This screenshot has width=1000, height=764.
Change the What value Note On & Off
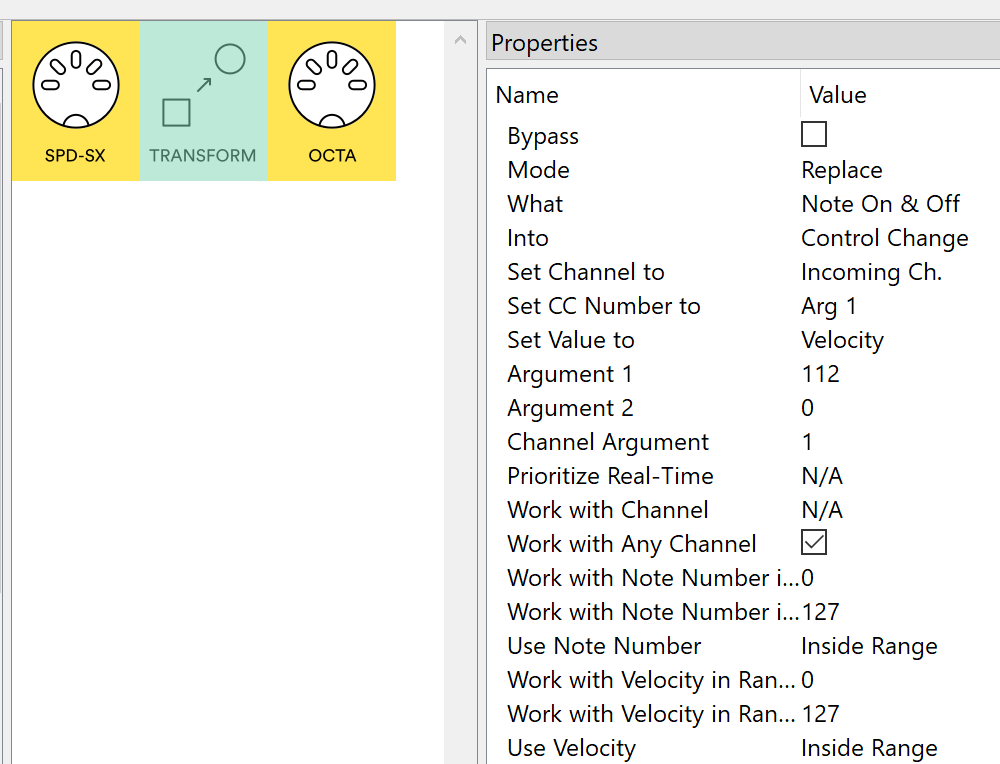pyautogui.click(x=880, y=204)
